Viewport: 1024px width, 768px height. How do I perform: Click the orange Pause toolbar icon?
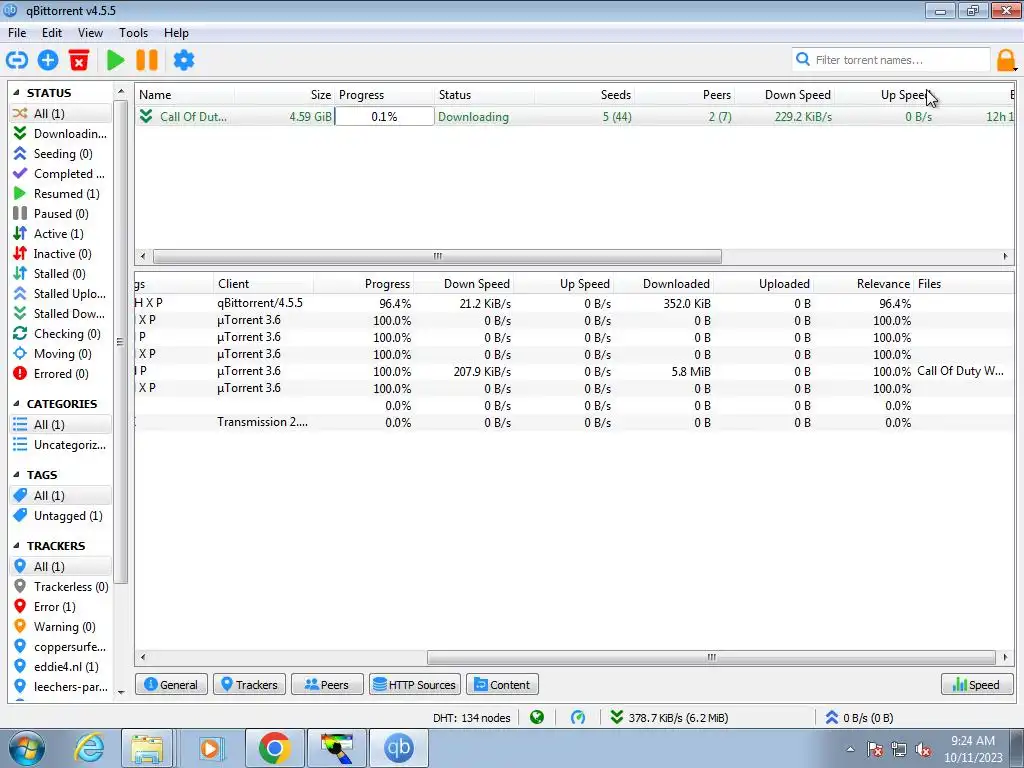pos(147,60)
